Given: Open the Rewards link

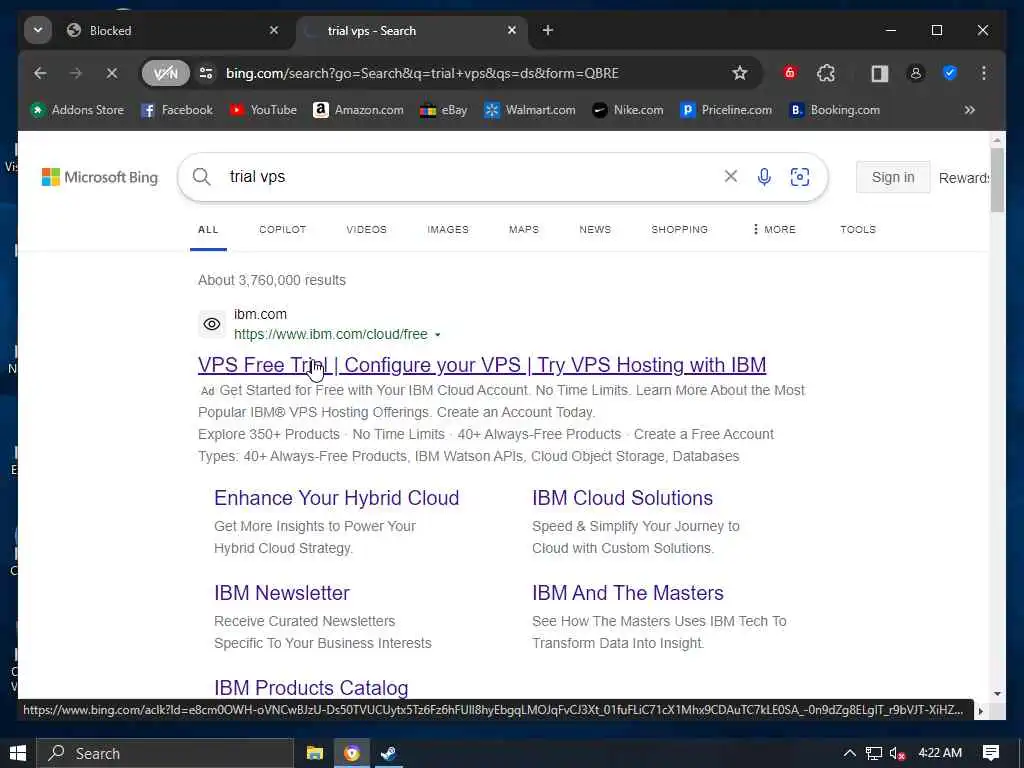Looking at the screenshot, I should pyautogui.click(x=964, y=178).
